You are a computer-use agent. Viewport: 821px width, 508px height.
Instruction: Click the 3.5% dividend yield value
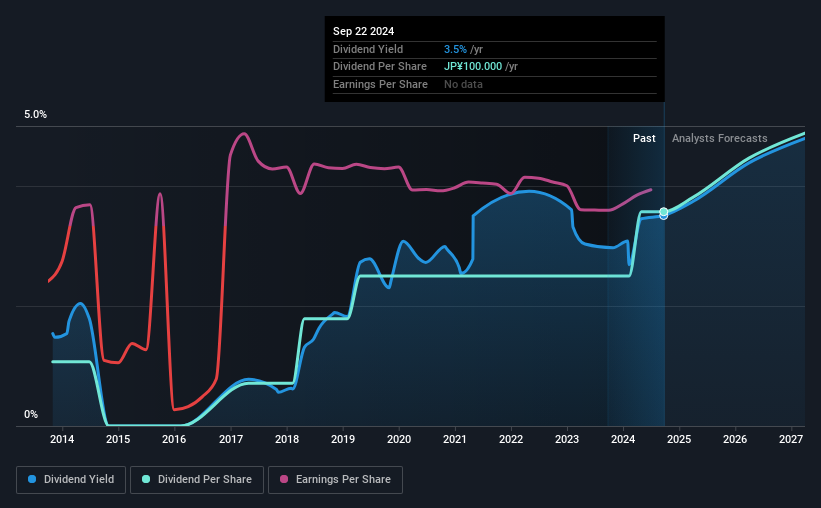pos(455,49)
